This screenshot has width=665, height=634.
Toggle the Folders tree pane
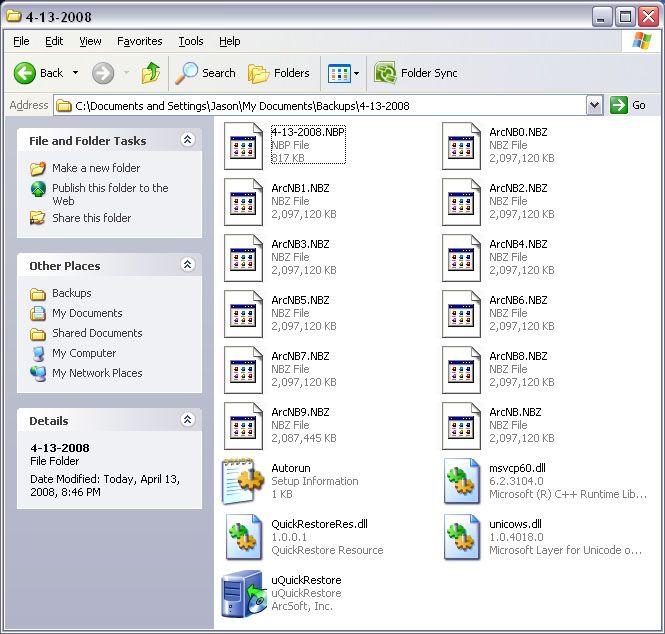pos(279,73)
